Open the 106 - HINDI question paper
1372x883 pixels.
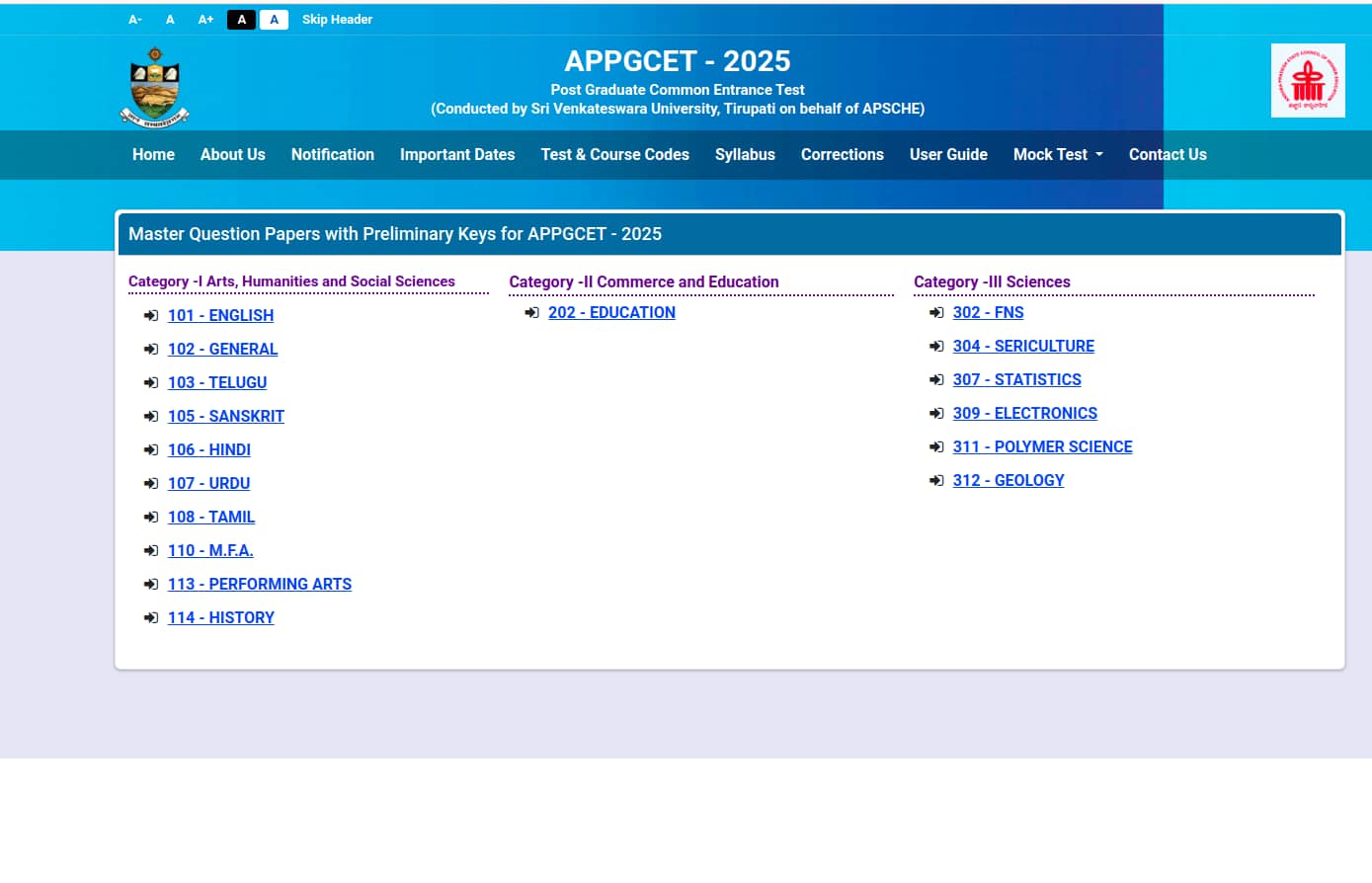coord(209,450)
